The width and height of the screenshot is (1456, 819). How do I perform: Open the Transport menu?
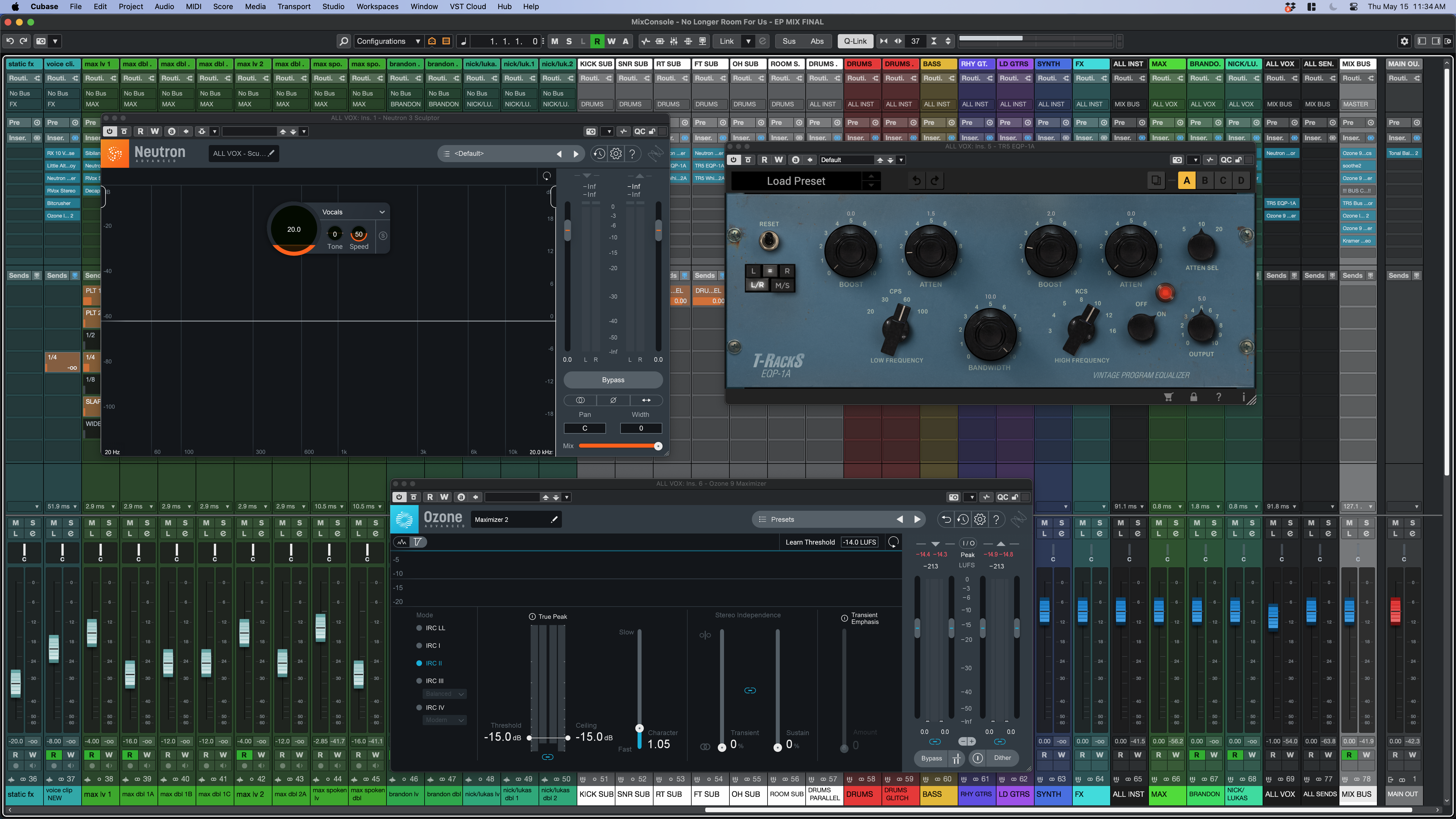pos(294,7)
